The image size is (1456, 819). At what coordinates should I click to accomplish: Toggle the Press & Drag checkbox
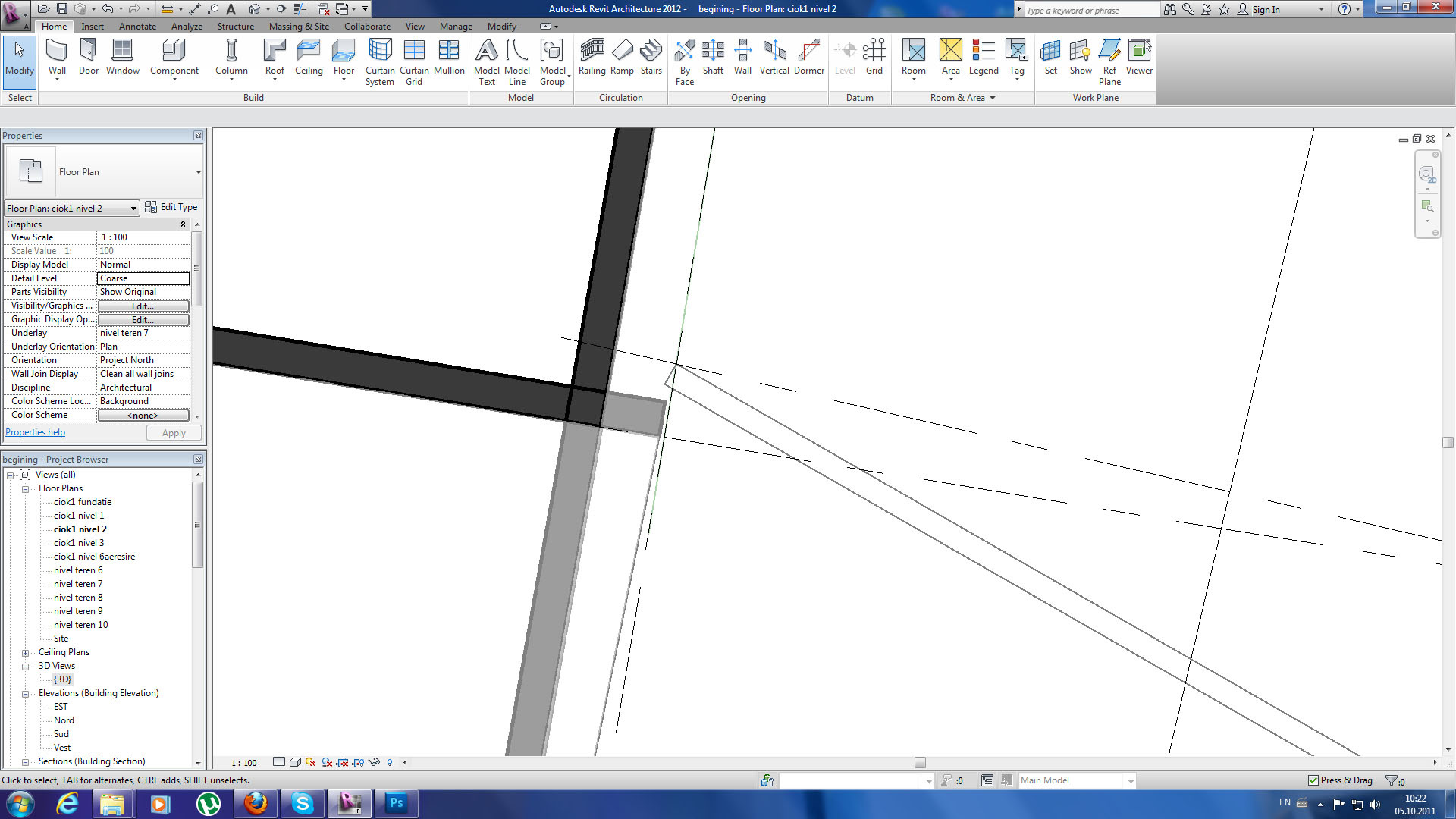pyautogui.click(x=1313, y=780)
